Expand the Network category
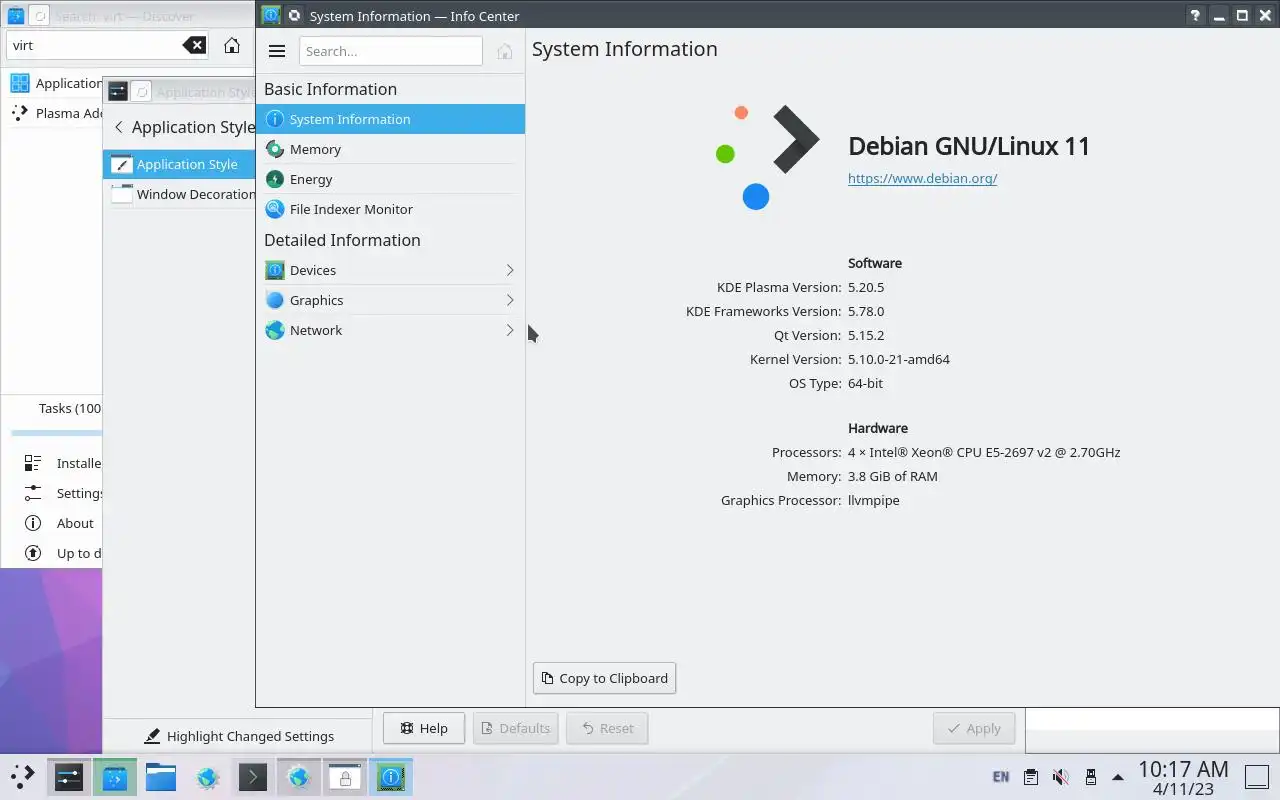This screenshot has height=800, width=1280. coord(390,330)
